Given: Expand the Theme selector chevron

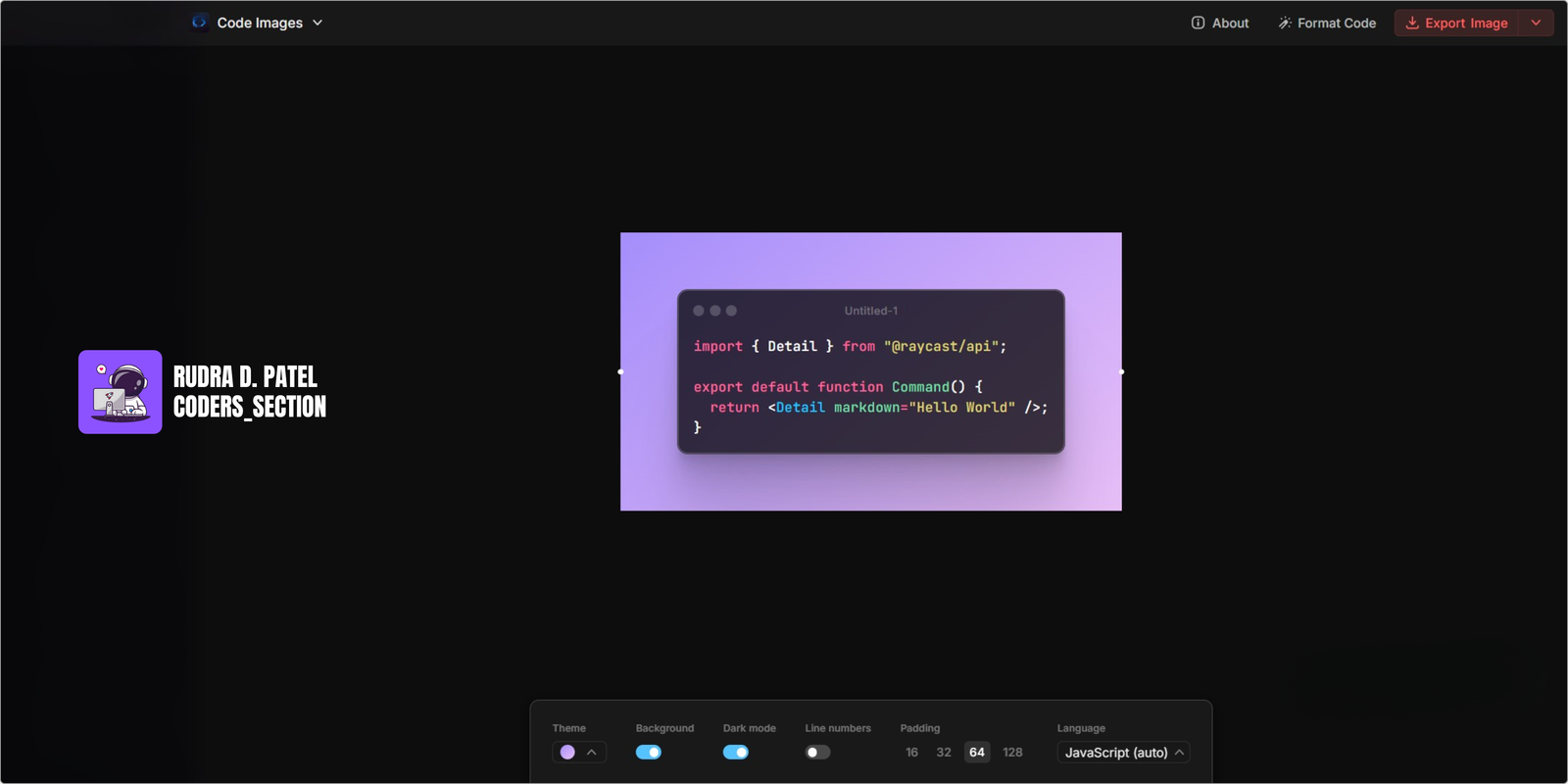Looking at the screenshot, I should pos(592,753).
